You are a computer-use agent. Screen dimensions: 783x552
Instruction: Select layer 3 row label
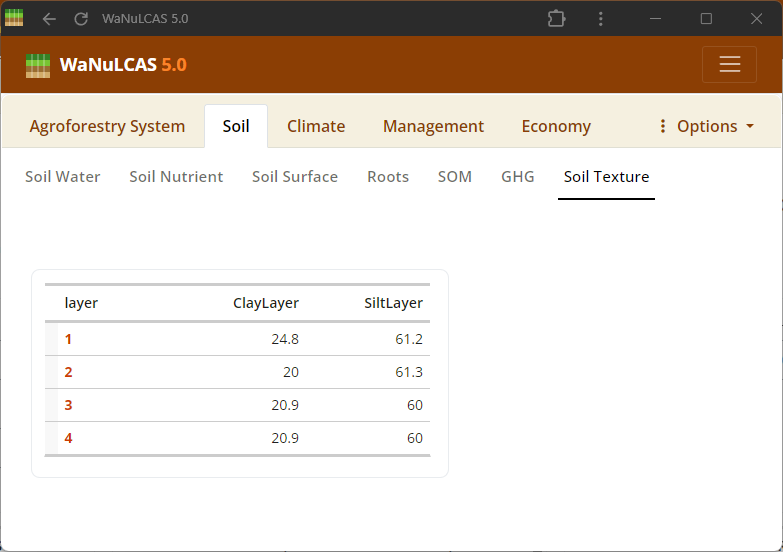click(68, 405)
